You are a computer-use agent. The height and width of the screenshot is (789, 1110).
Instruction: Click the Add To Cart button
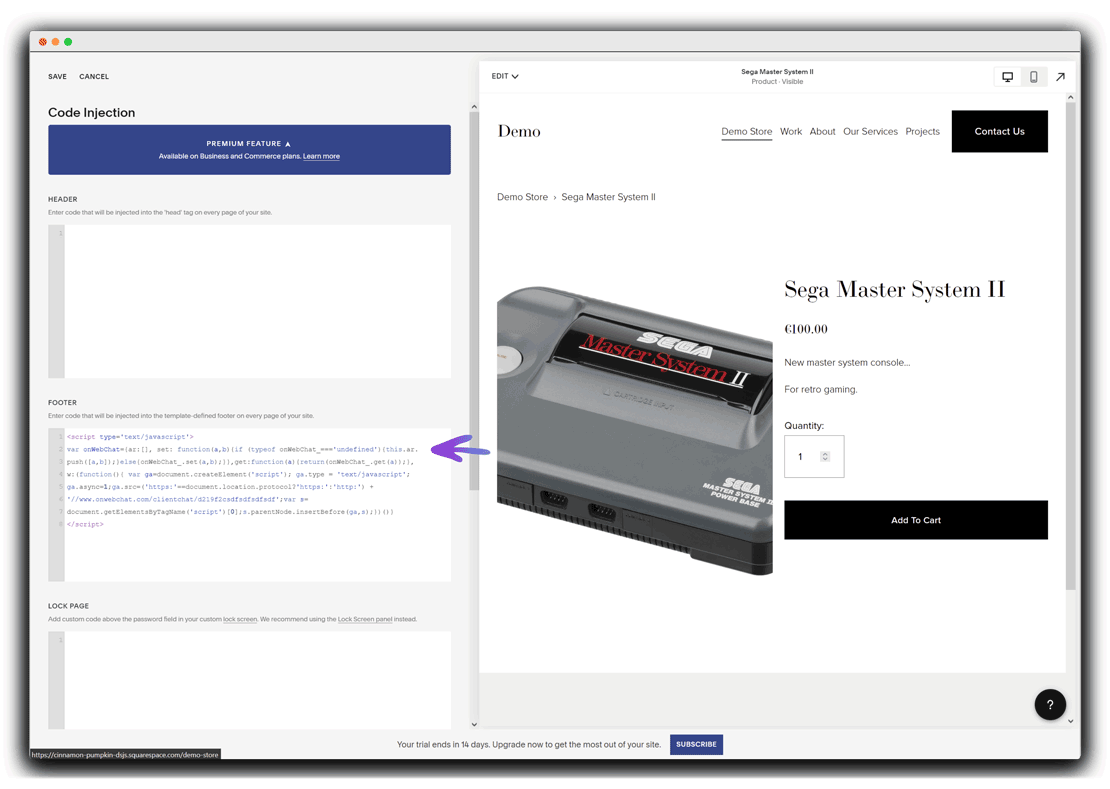[x=916, y=519]
